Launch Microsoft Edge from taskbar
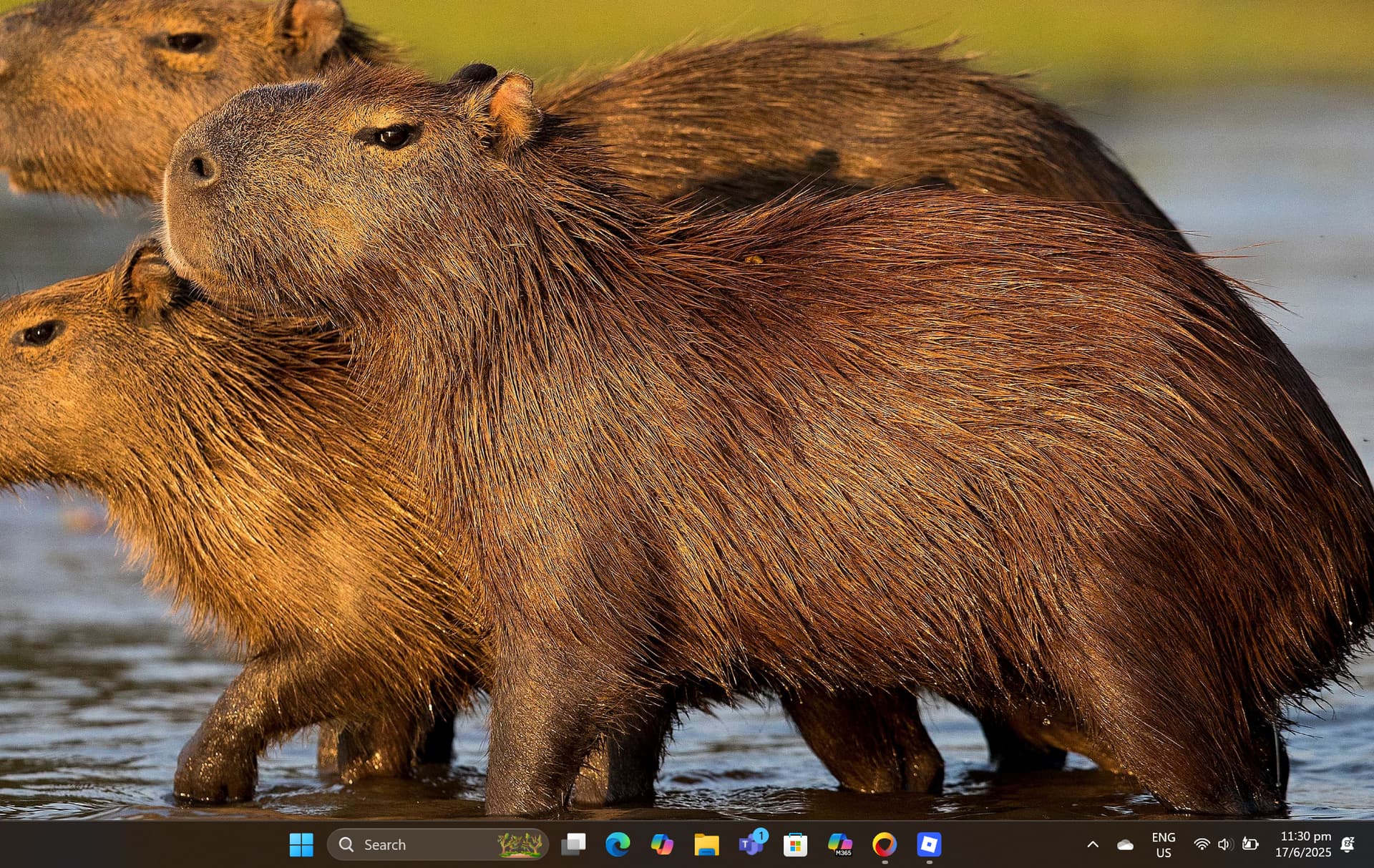The height and width of the screenshot is (868, 1374). (x=618, y=844)
